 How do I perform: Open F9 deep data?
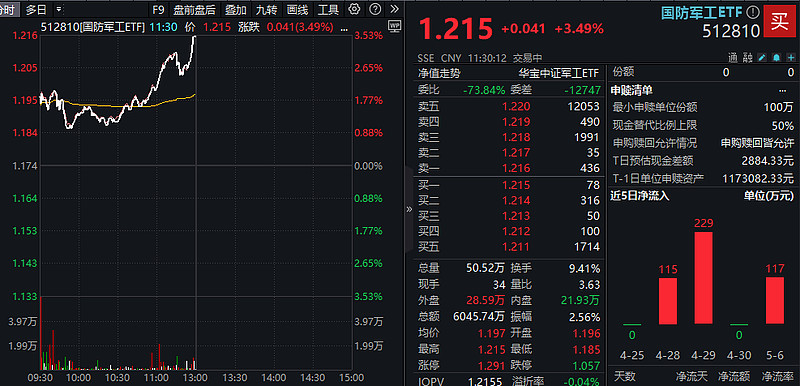click(x=159, y=9)
